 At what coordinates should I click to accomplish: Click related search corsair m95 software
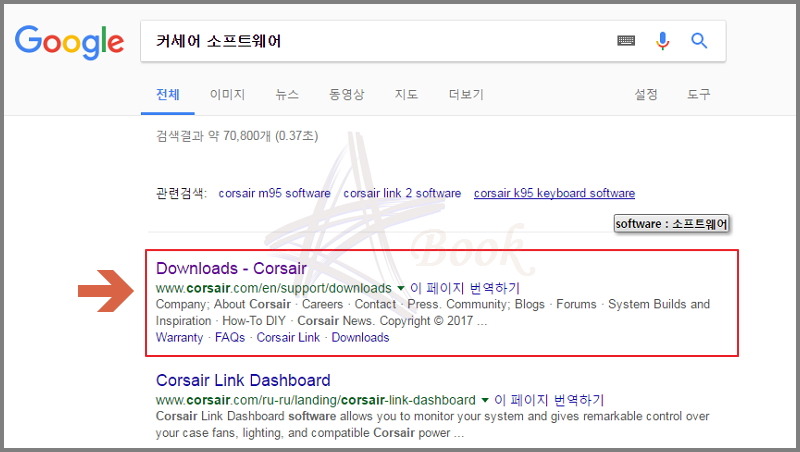pyautogui.click(x=274, y=193)
